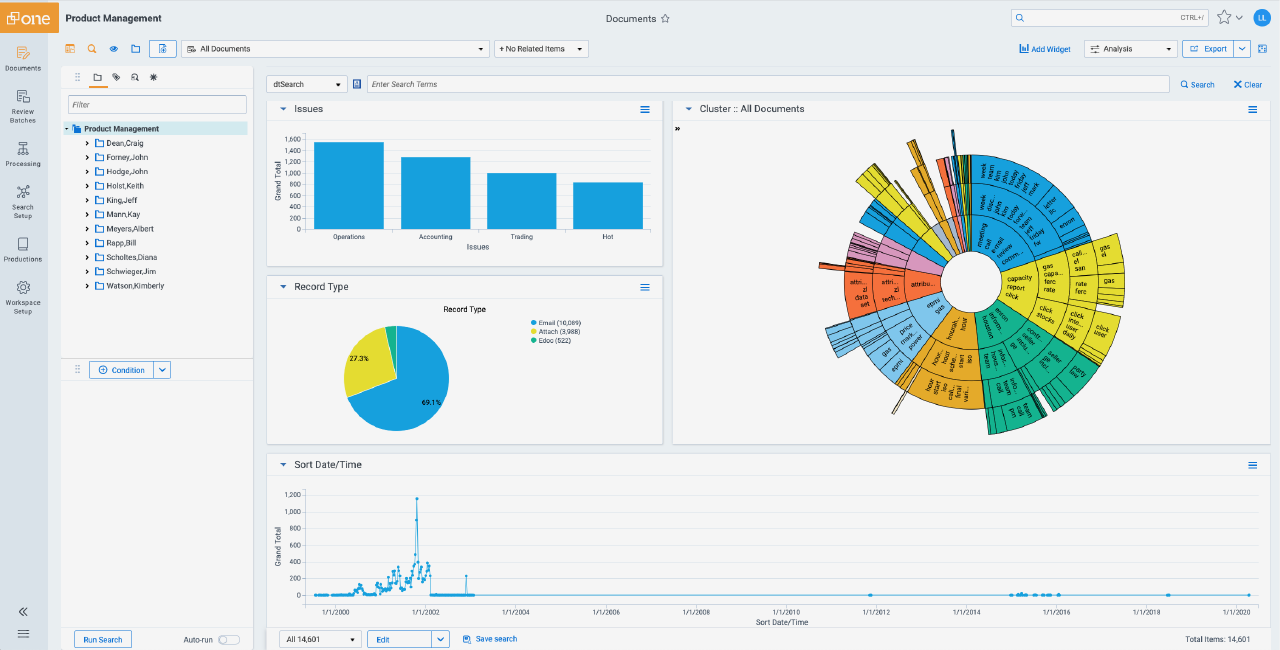Open the Analysis dropdown
This screenshot has height=650, width=1280.
1131,48
